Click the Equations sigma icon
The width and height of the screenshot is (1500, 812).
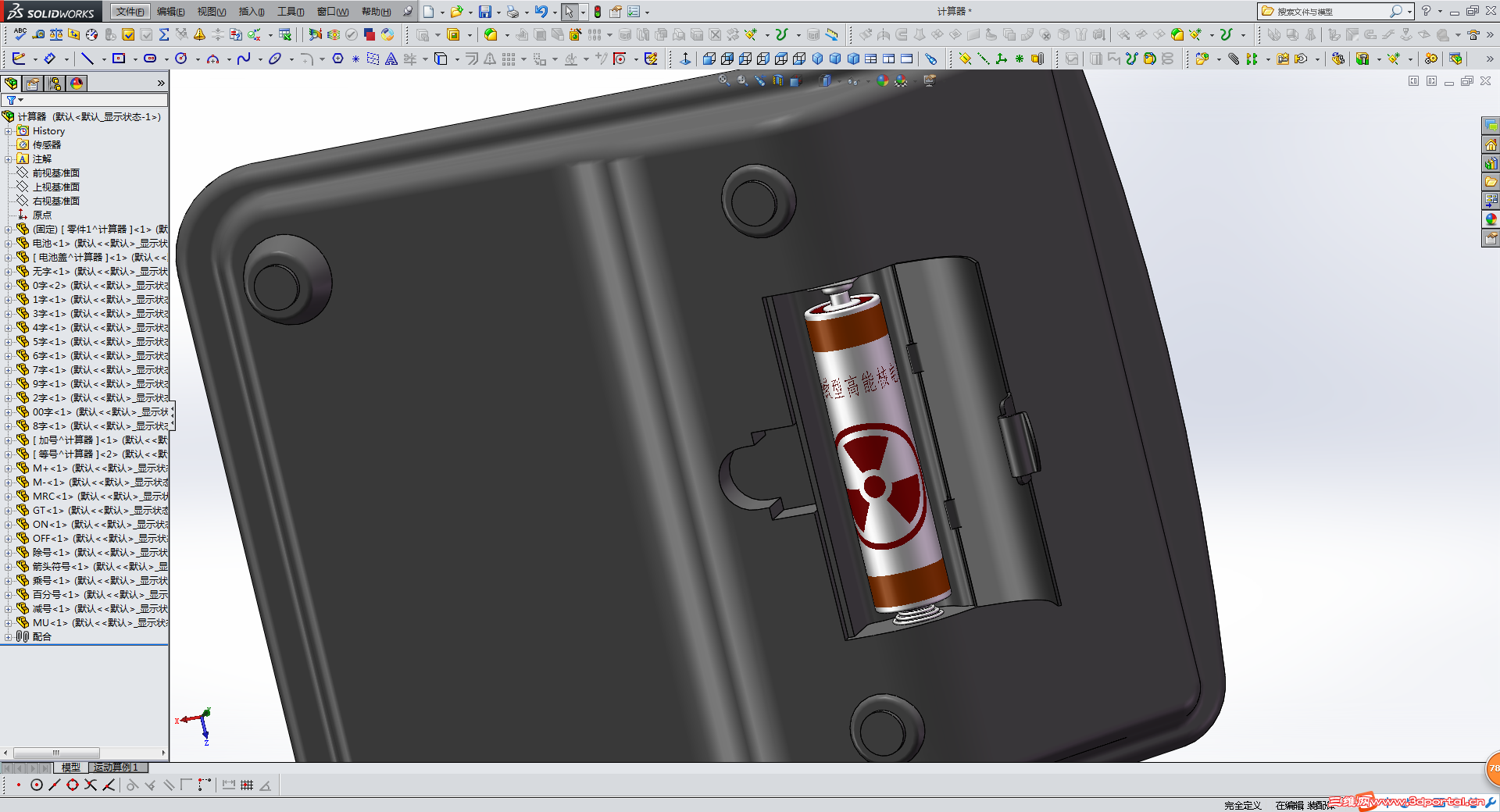[164, 34]
